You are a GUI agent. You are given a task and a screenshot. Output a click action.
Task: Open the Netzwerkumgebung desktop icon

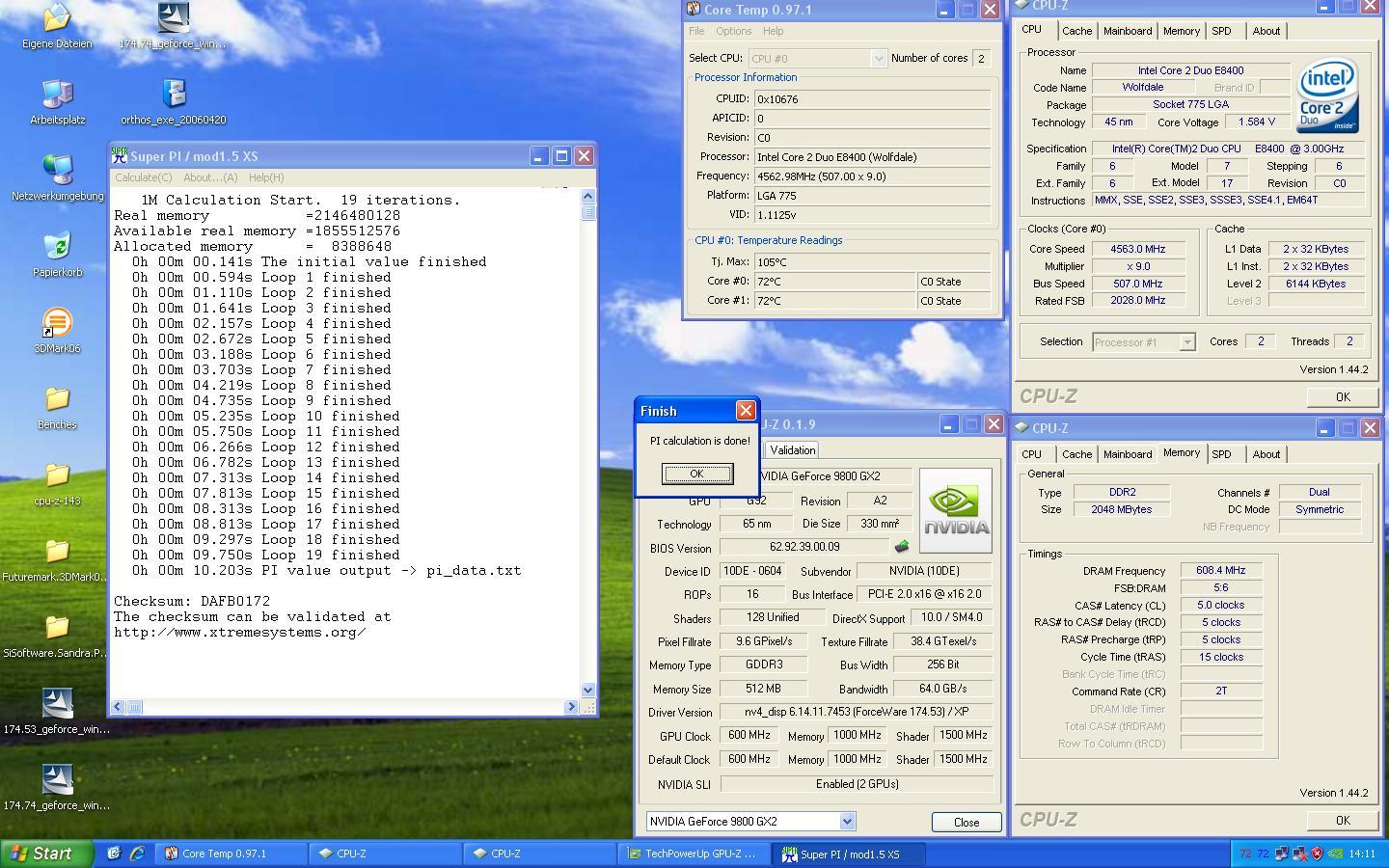[57, 178]
